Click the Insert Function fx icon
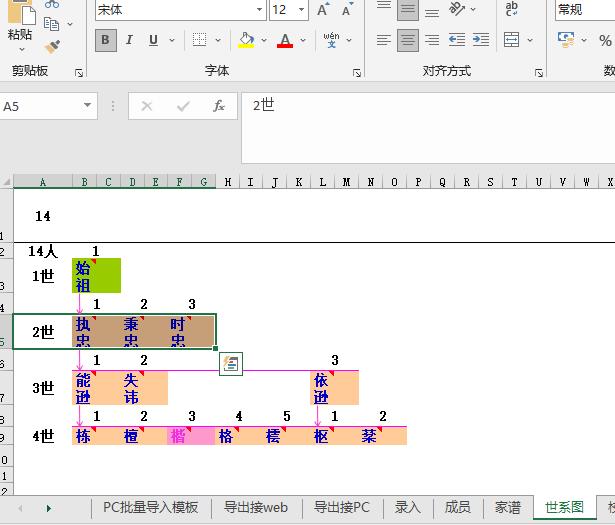 [x=219, y=106]
